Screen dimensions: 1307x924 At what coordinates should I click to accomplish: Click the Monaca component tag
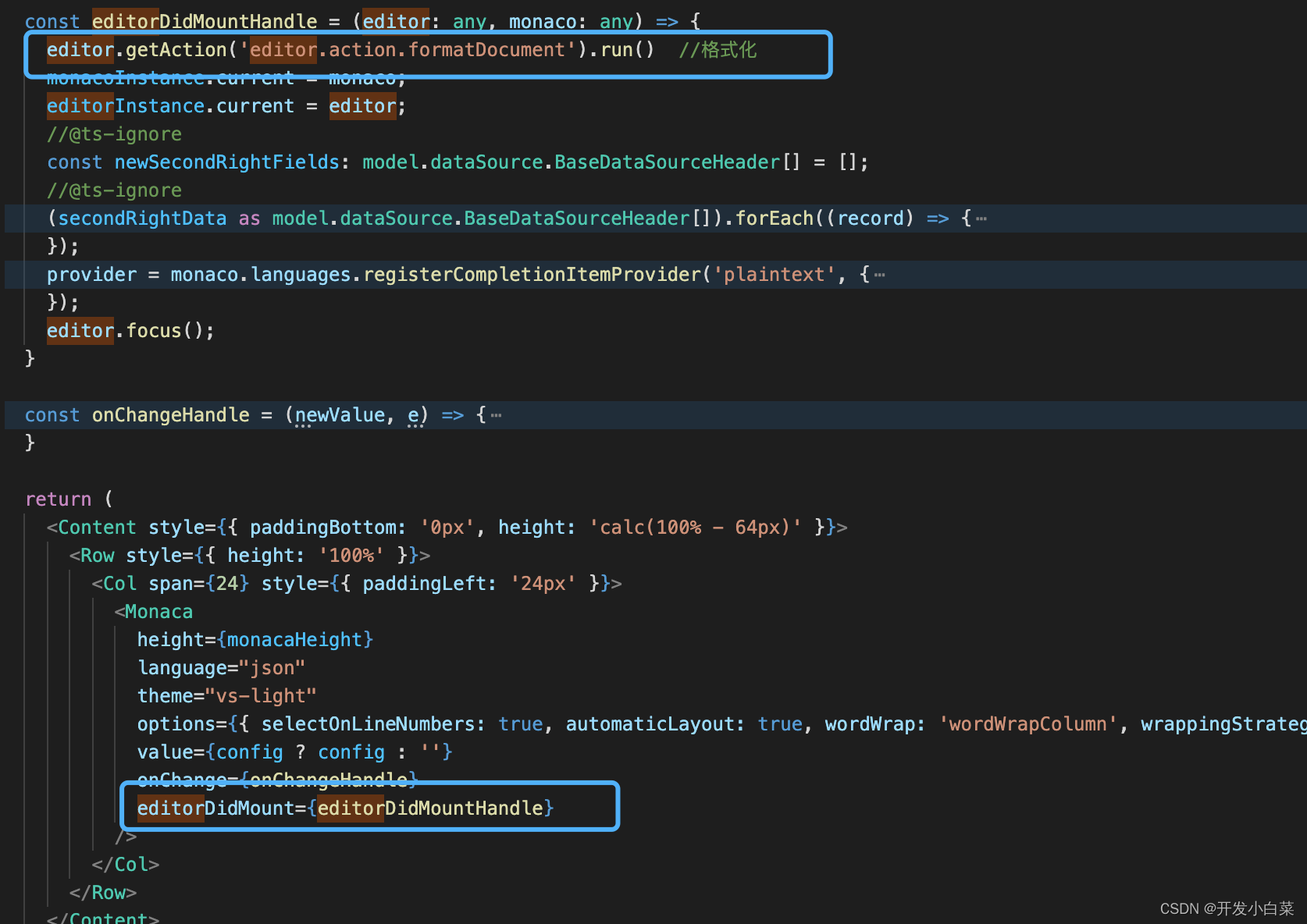[158, 611]
